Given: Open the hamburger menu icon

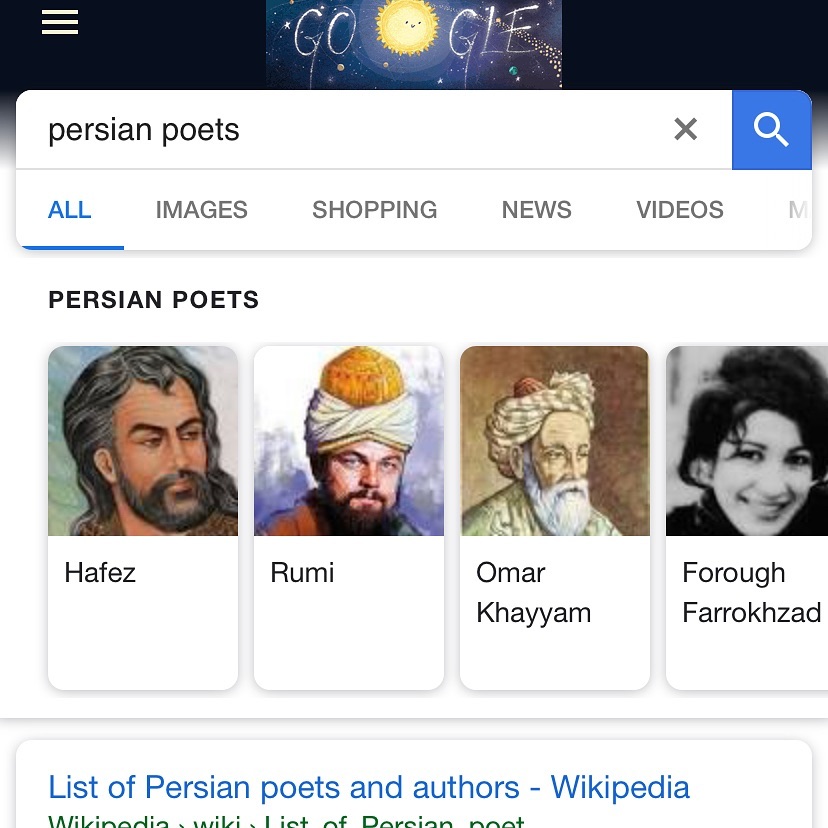Looking at the screenshot, I should (60, 22).
